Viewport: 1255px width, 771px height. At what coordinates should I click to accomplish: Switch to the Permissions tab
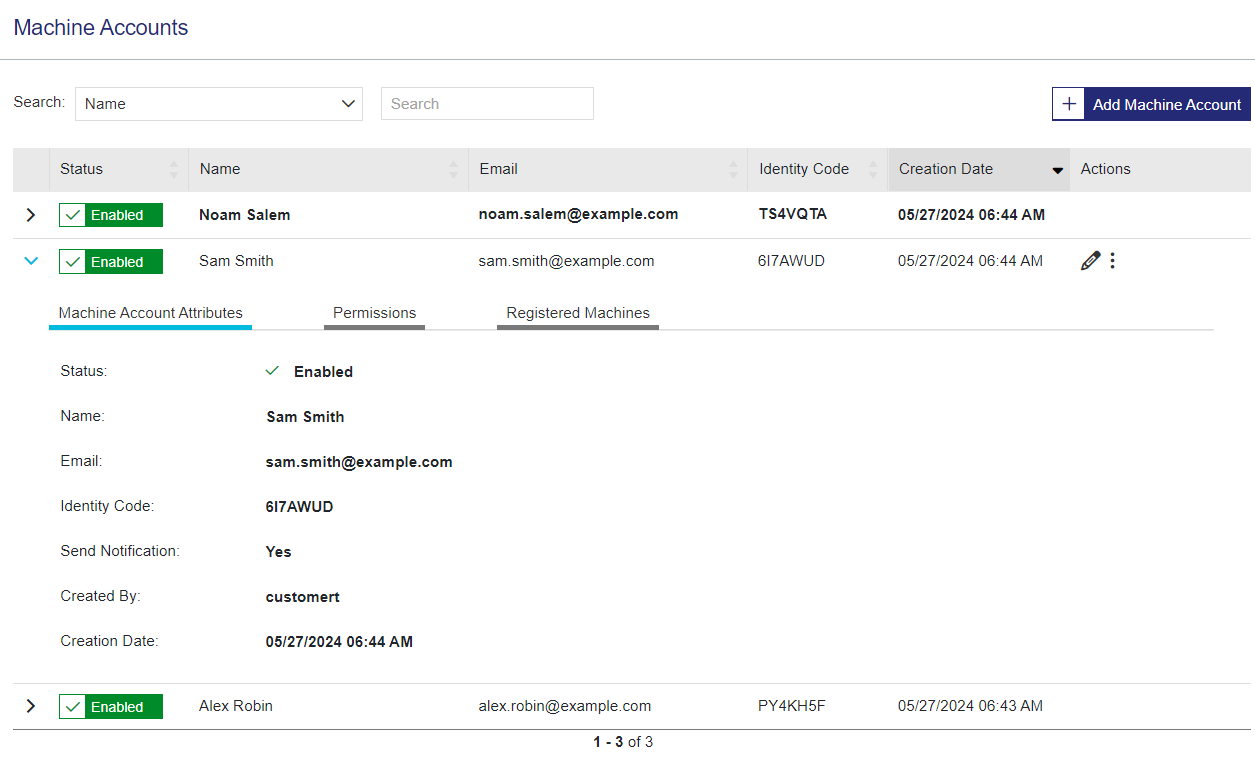[x=374, y=313]
